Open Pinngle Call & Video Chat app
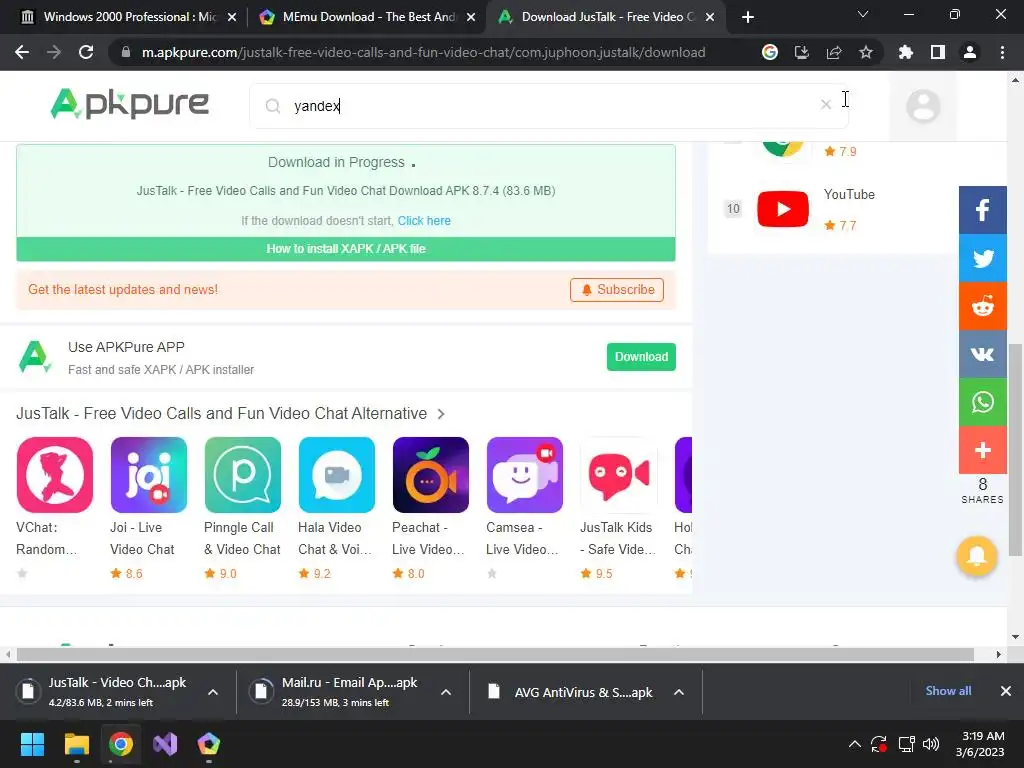Screen dimensions: 1024x768 pos(243,475)
